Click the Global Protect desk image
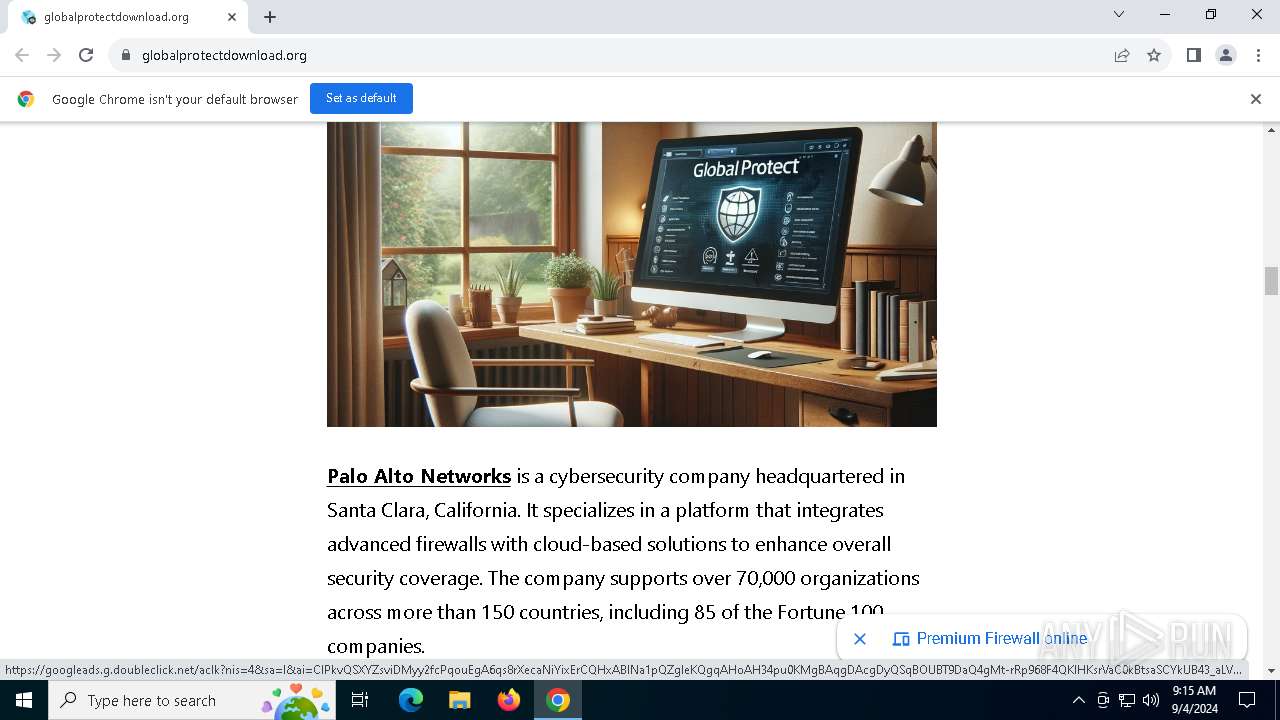This screenshot has height=720, width=1280. click(x=632, y=274)
